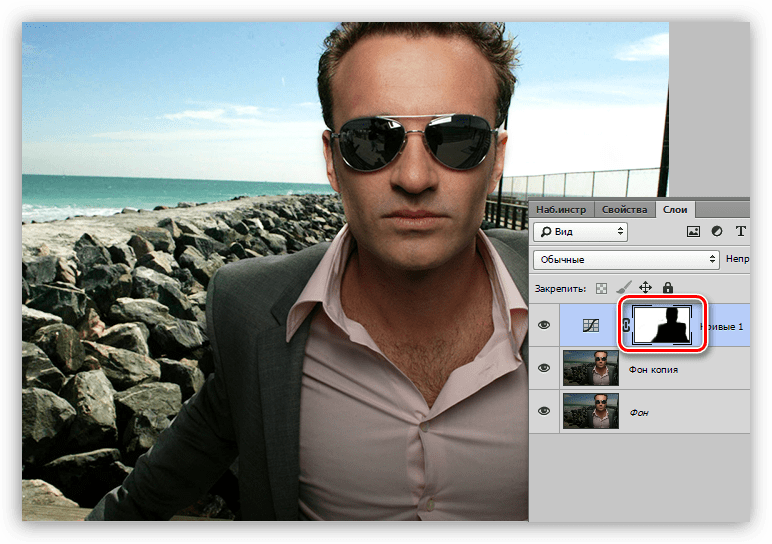Click the Непр opacity label
Screen dimensions: 772x544
click(738, 259)
